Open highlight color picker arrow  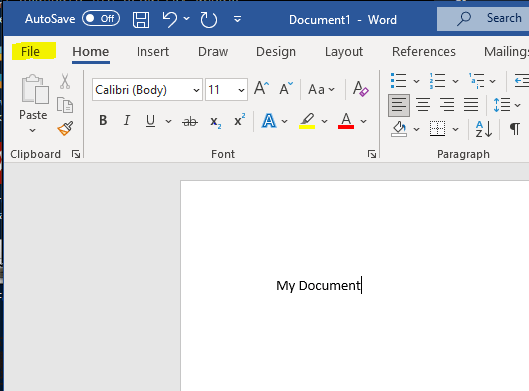point(324,121)
